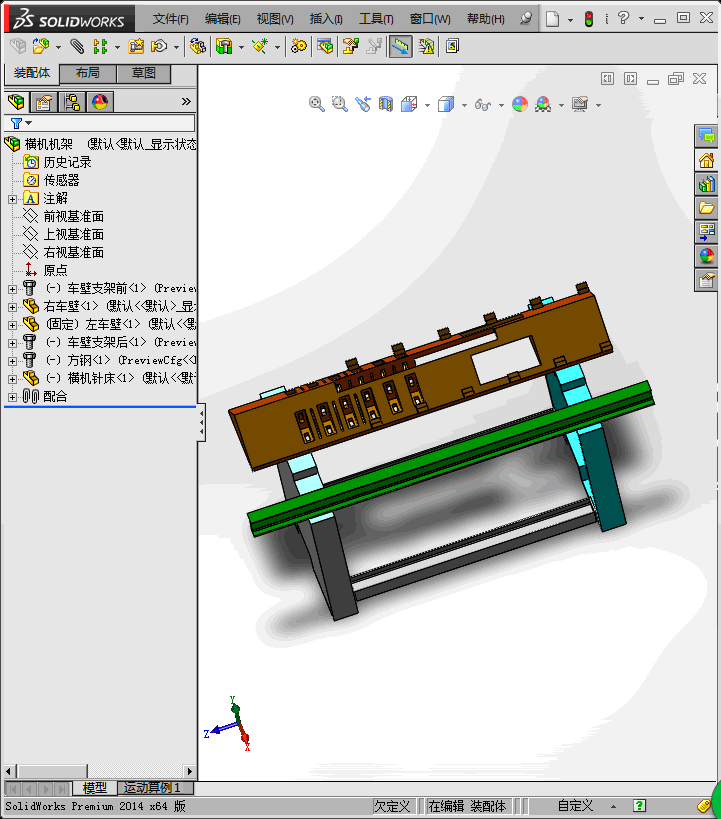
Task: Click the 自定义 status bar button
Action: pyautogui.click(x=575, y=806)
